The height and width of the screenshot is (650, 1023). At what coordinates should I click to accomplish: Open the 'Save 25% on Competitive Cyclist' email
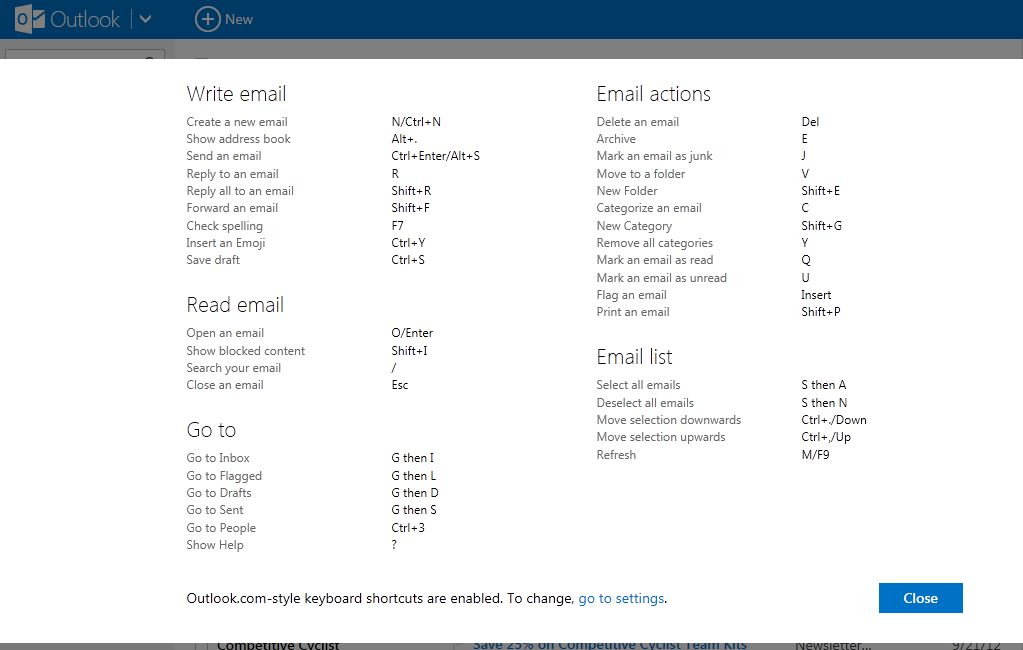[609, 645]
